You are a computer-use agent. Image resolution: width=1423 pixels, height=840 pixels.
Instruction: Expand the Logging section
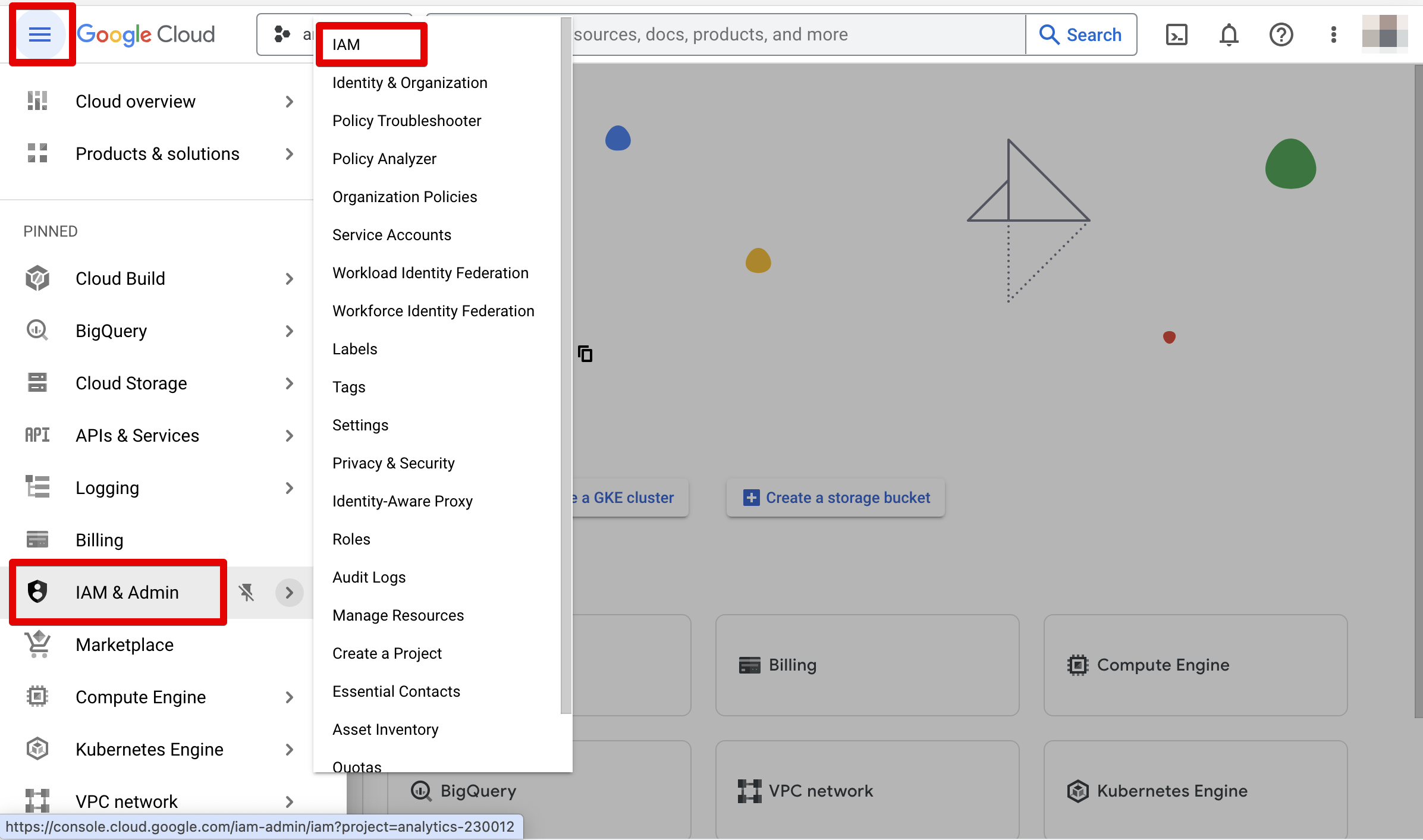(x=290, y=487)
